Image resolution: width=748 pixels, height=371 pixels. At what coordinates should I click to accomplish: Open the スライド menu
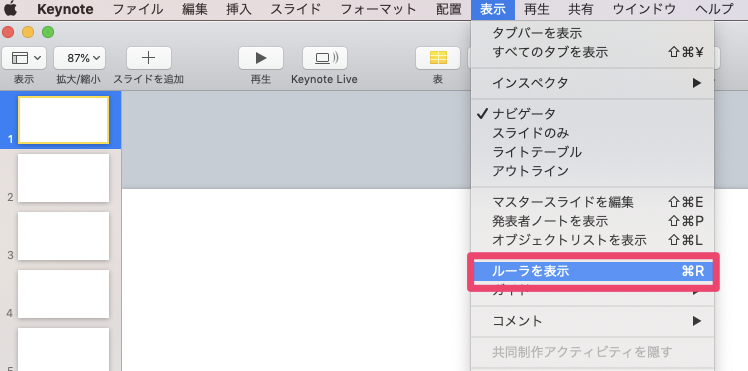click(296, 9)
